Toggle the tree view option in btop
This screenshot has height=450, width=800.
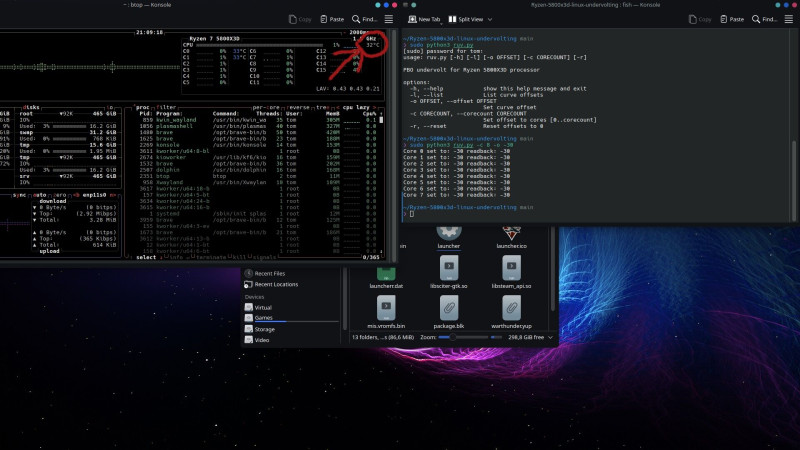pyautogui.click(x=322, y=108)
